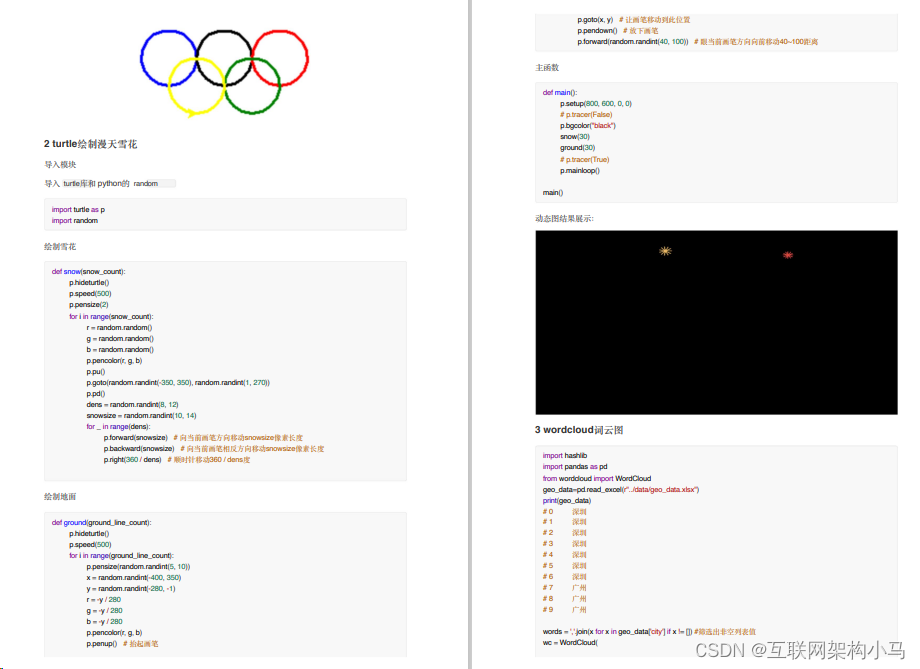920x669 pixels.
Task: Click the "import hashlib" line
Action: pyautogui.click(x=564, y=455)
